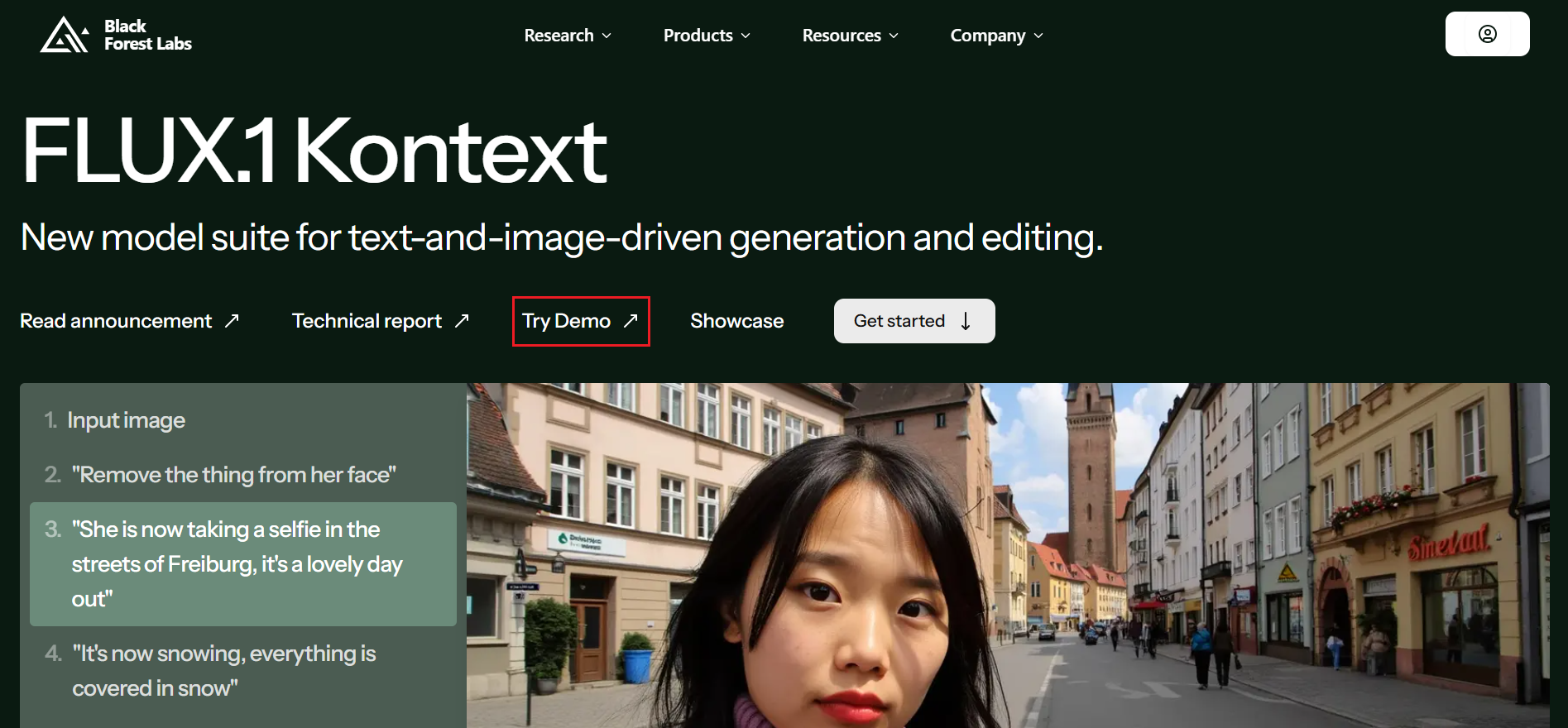Open the user account icon button
The image size is (1568, 728).
(x=1487, y=34)
